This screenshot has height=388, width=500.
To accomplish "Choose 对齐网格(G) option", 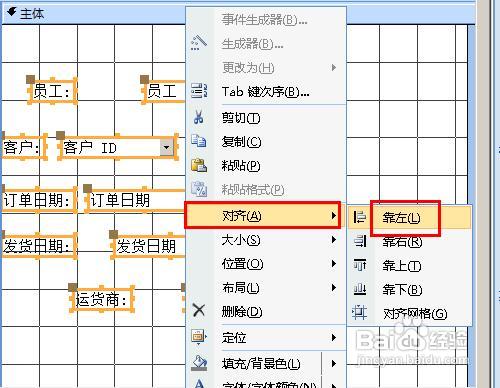I will click(x=410, y=314).
